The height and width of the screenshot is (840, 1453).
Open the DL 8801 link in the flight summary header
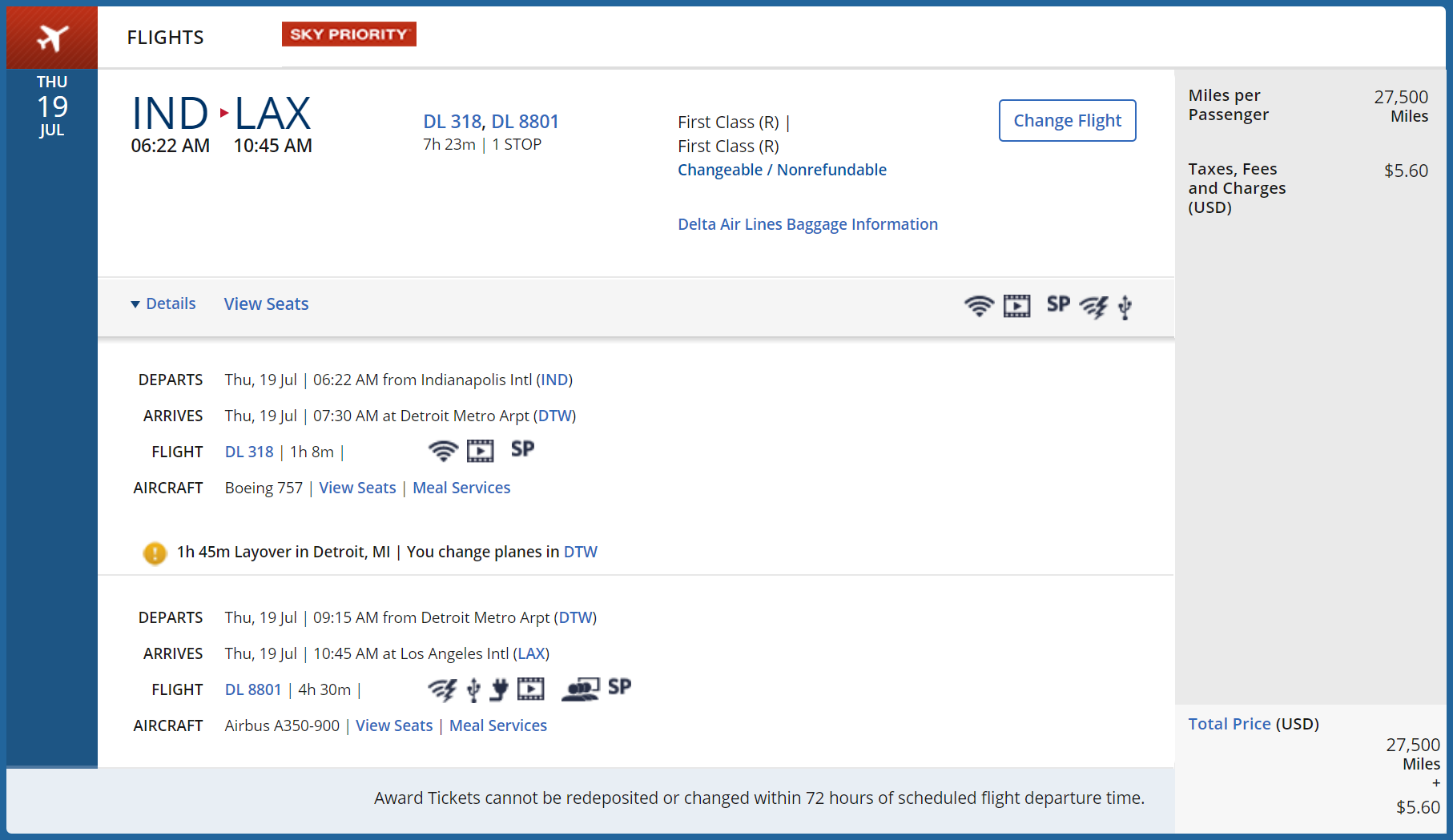pyautogui.click(x=525, y=122)
